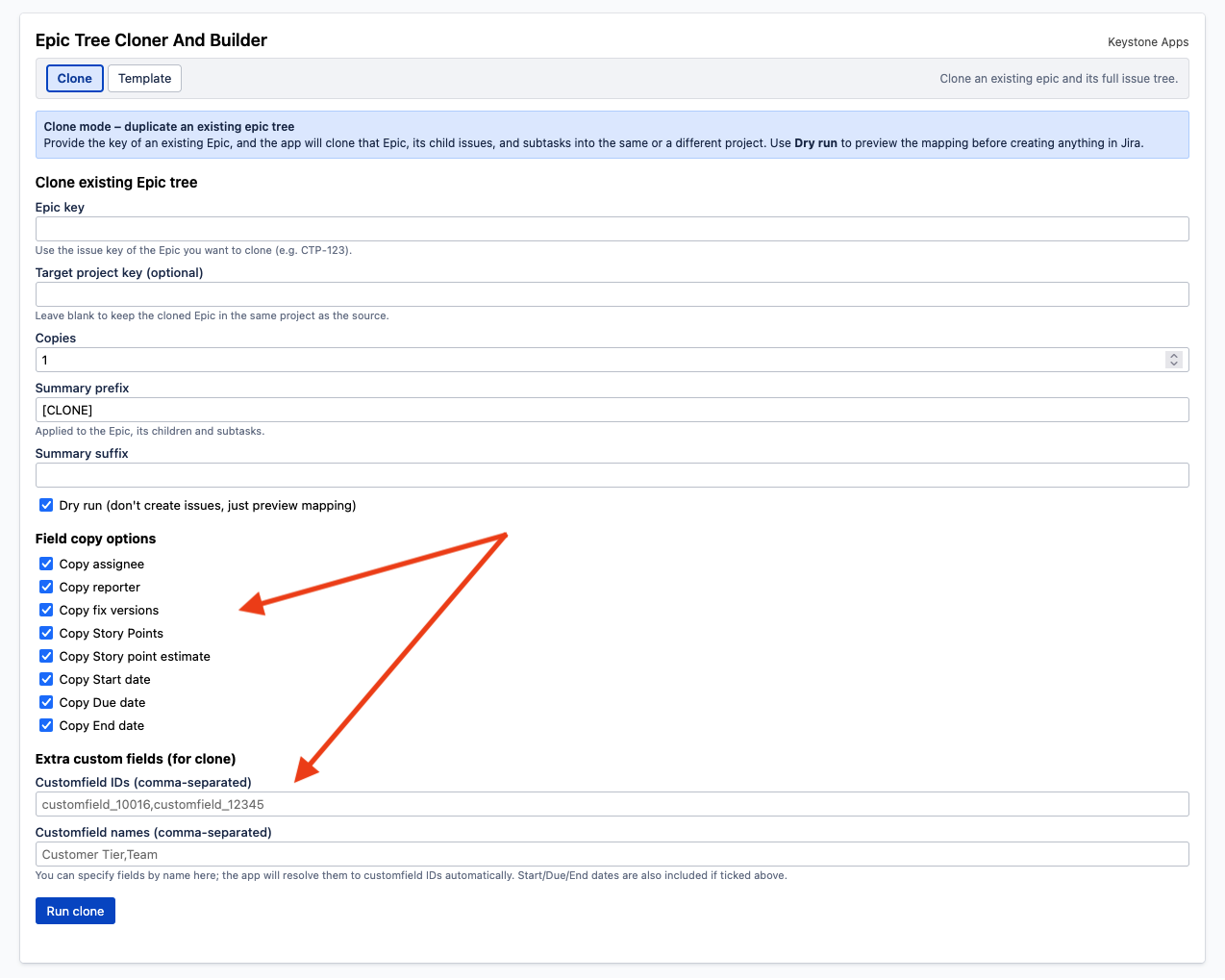
Task: Click the Summary suffix field
Action: pos(612,474)
